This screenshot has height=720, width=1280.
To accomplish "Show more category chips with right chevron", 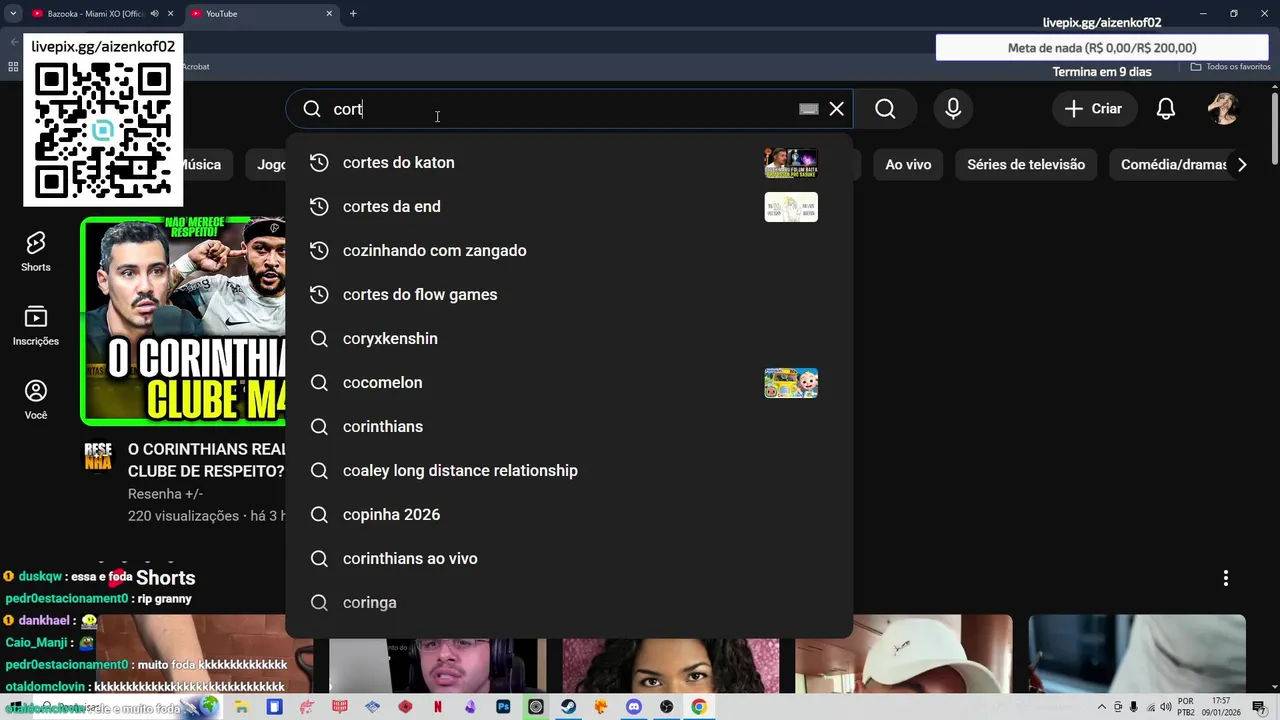I will [1242, 165].
